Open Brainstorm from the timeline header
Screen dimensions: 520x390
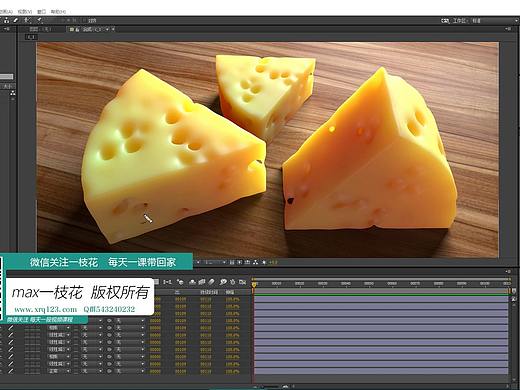(223, 282)
